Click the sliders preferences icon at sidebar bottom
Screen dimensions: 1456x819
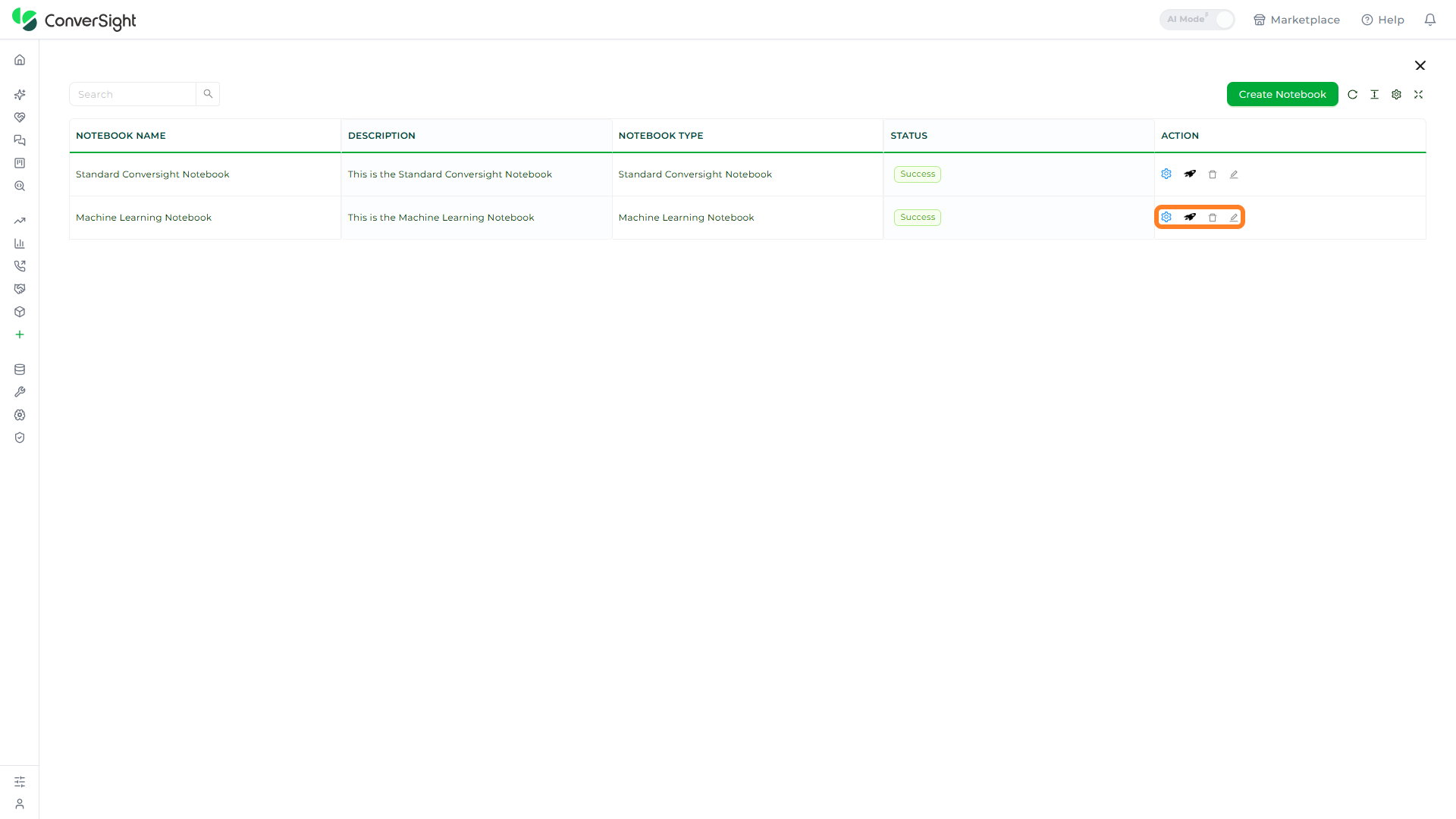point(20,782)
